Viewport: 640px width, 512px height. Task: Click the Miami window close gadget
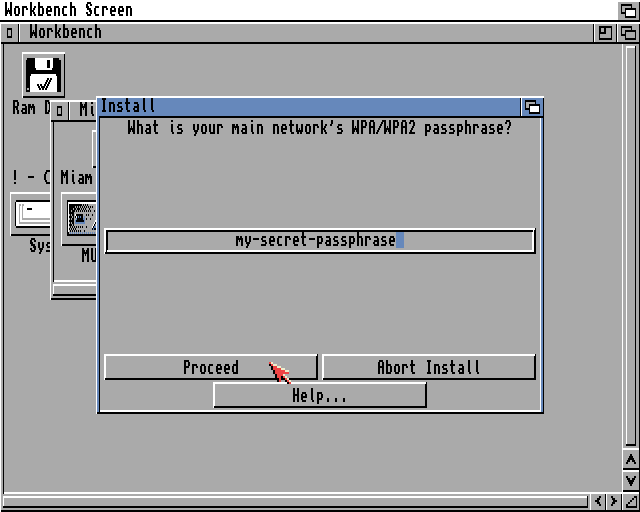[x=60, y=110]
